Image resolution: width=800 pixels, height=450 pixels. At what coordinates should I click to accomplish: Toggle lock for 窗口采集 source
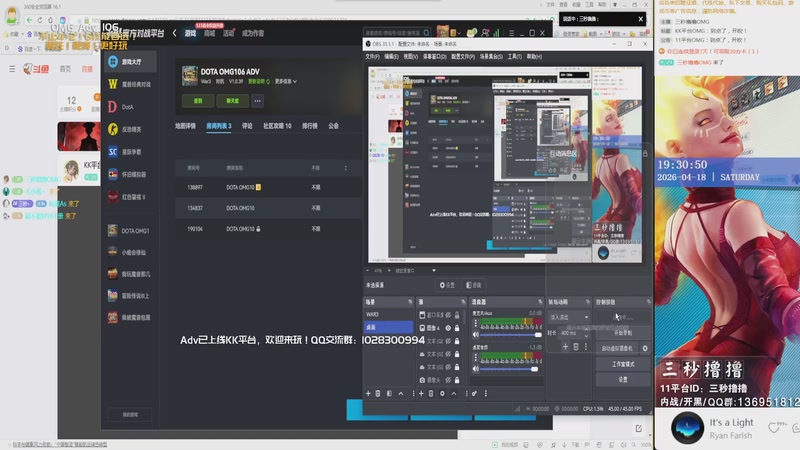[457, 315]
